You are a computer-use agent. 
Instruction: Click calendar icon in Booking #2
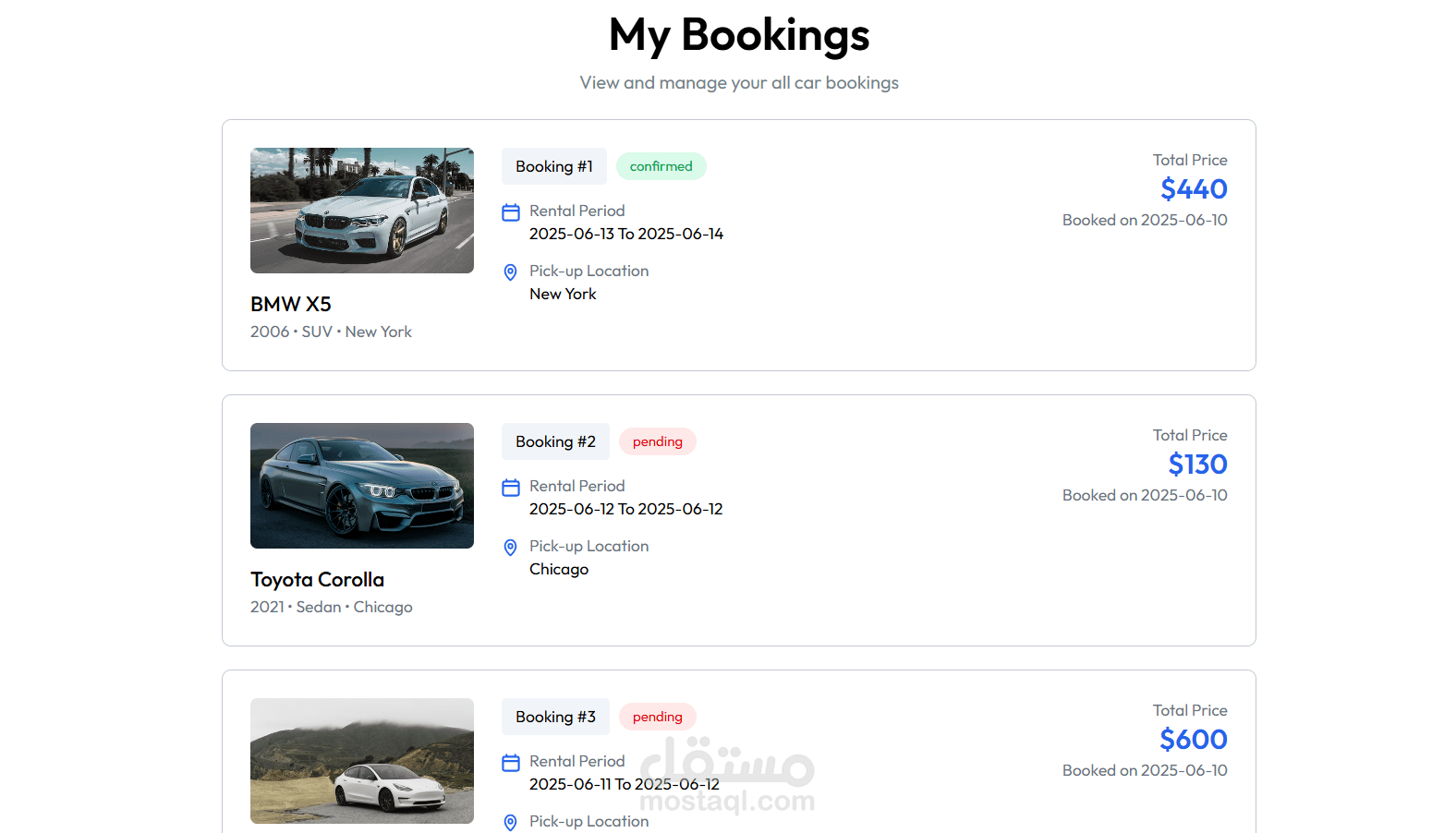point(511,488)
